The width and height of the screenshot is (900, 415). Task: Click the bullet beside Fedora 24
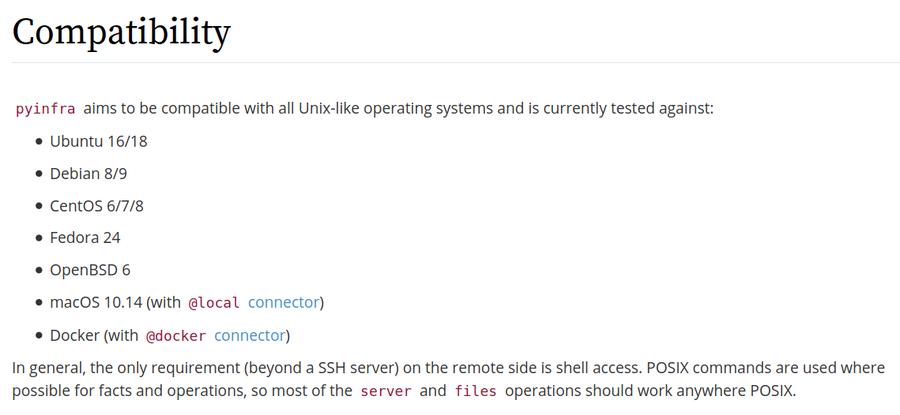pyautogui.click(x=39, y=238)
